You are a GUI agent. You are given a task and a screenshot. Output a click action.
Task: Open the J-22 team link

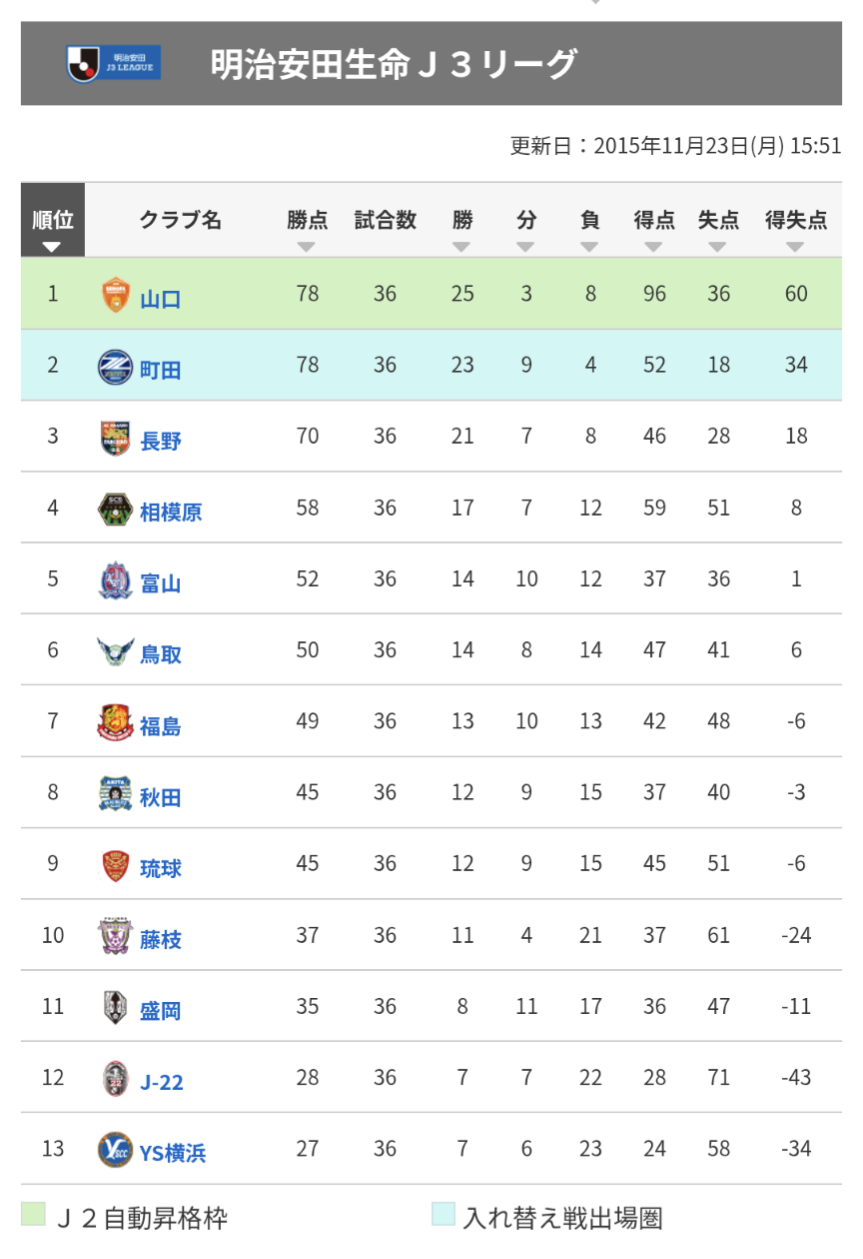(x=161, y=1081)
